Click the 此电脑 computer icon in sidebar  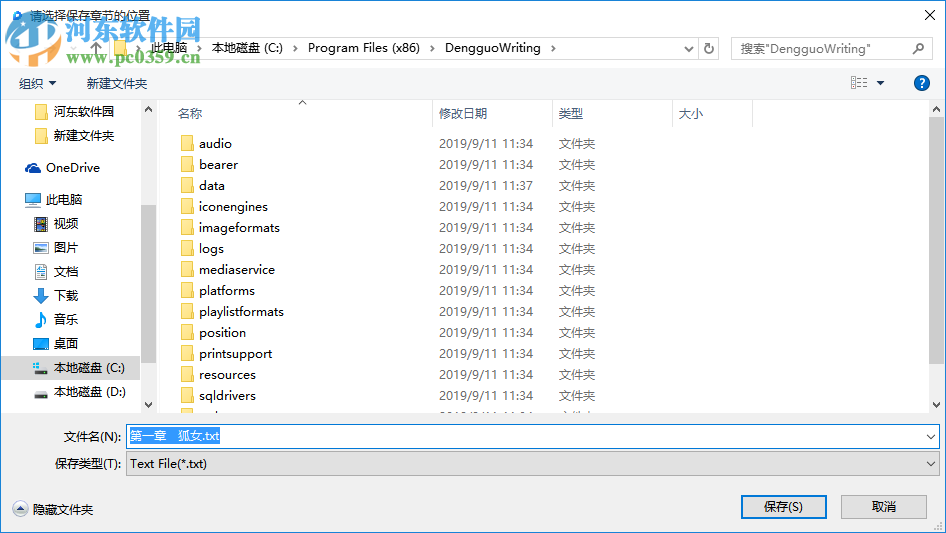coord(33,200)
